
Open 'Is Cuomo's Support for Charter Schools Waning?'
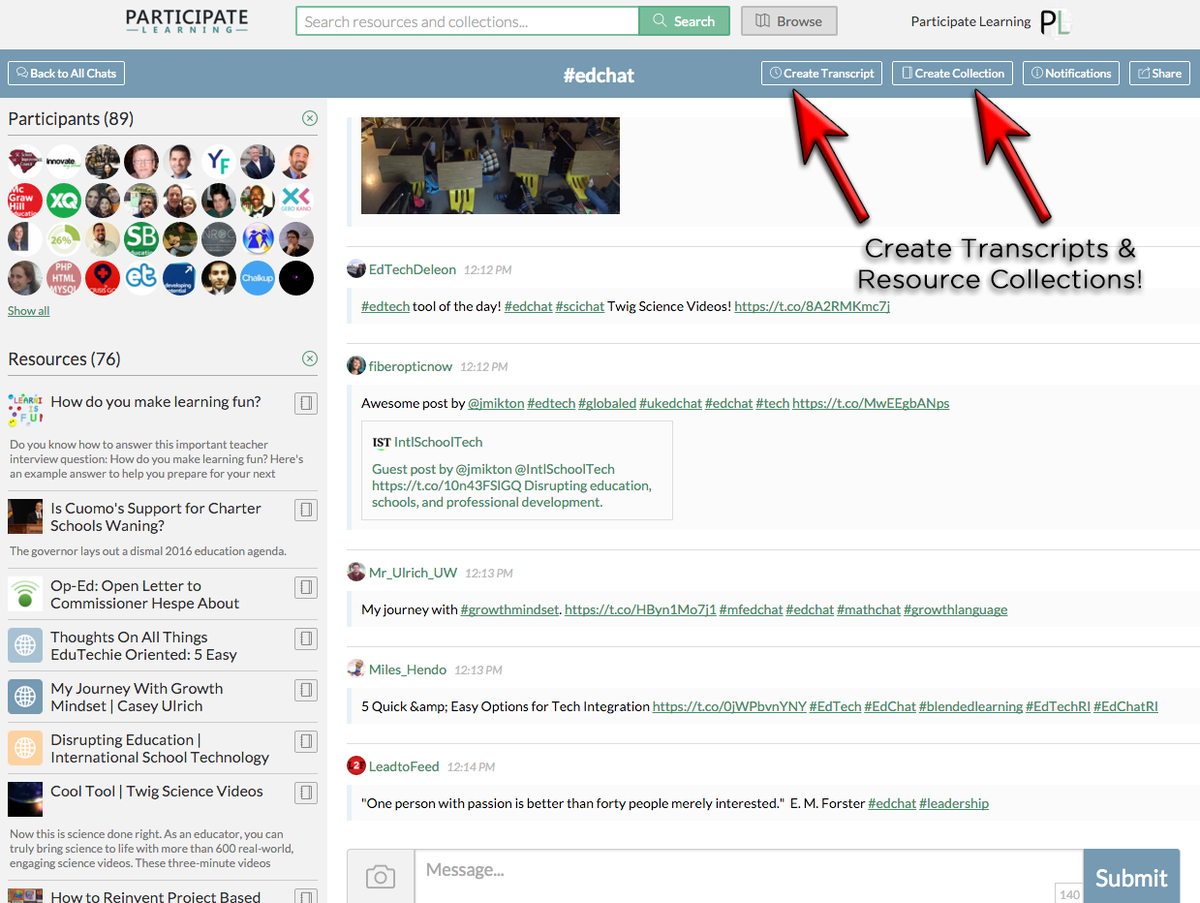coord(156,517)
